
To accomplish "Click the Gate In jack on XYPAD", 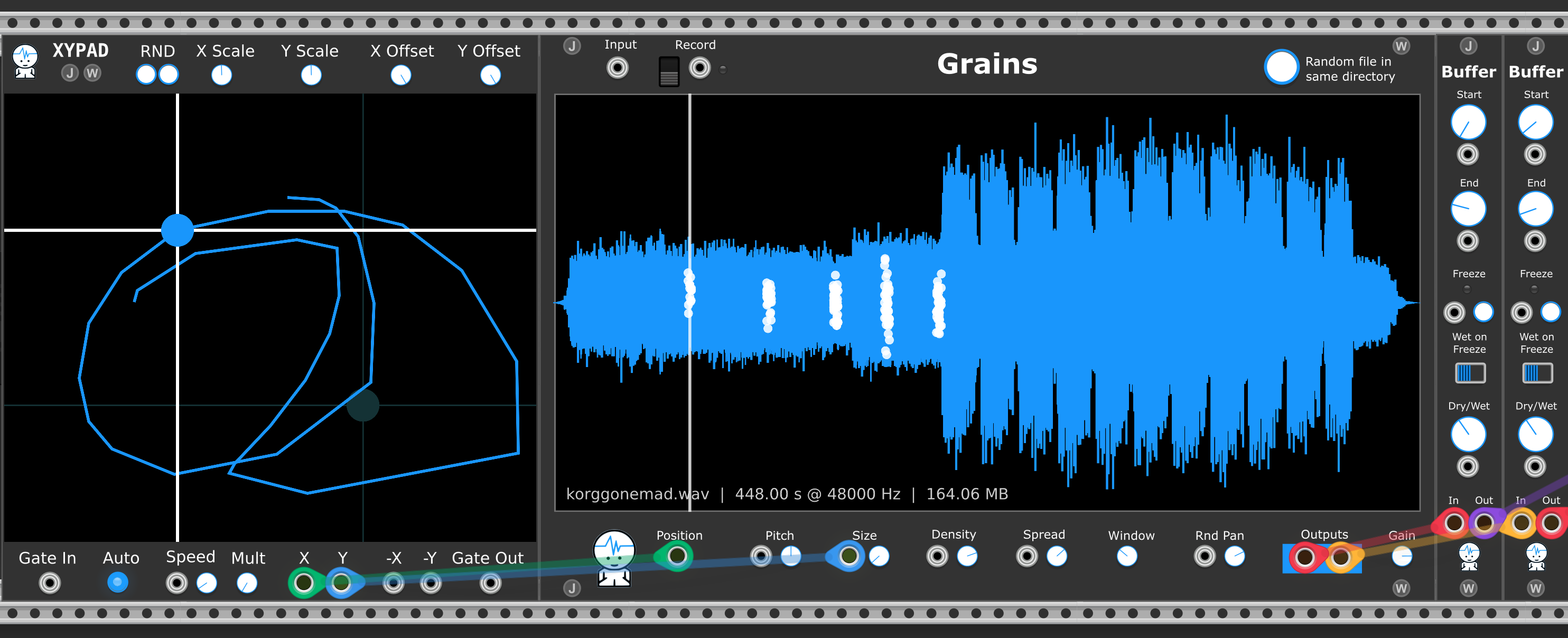I will click(x=49, y=583).
